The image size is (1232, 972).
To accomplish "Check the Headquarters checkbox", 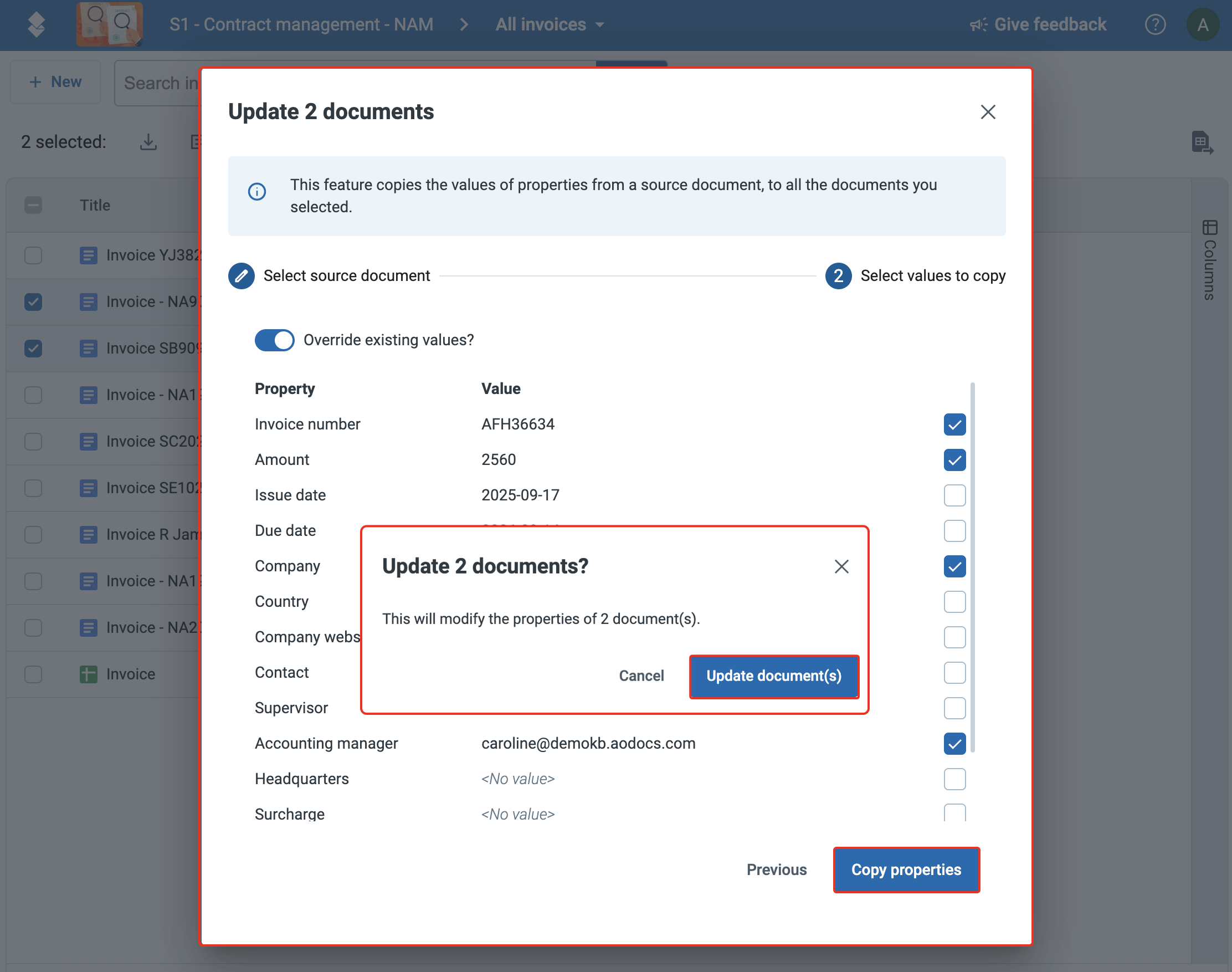I will 954,779.
